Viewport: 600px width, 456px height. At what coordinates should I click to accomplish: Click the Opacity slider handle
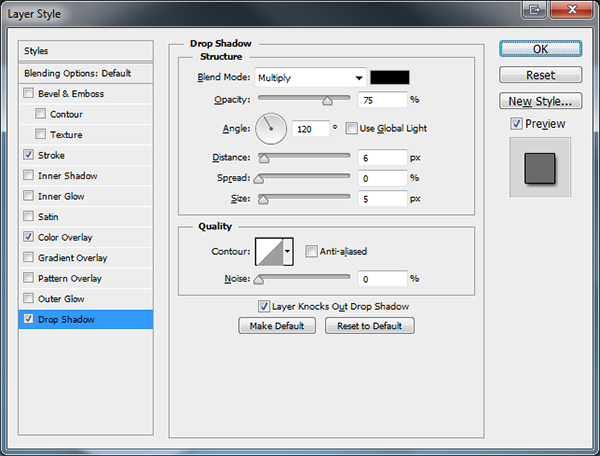point(327,101)
